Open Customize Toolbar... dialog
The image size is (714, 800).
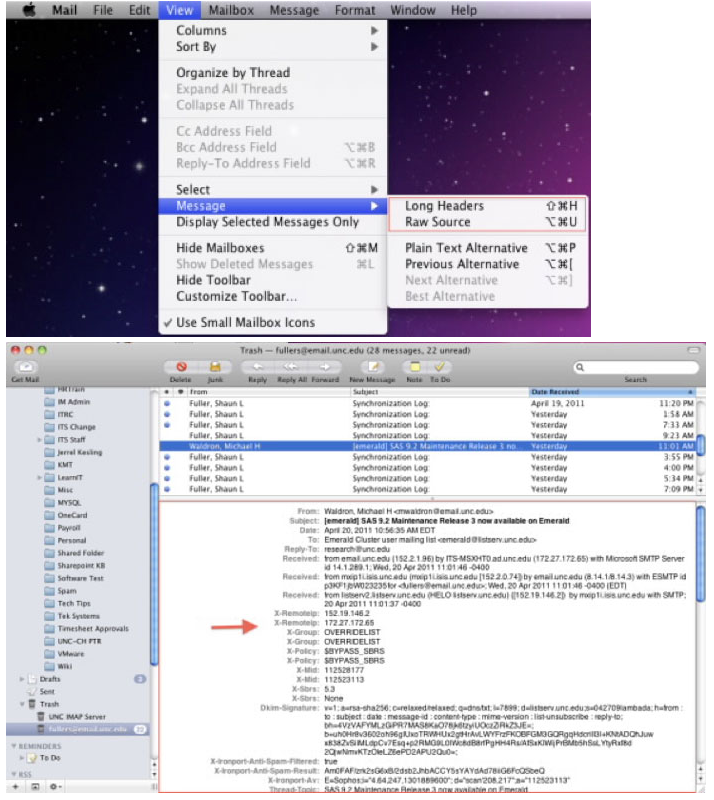pos(273,297)
